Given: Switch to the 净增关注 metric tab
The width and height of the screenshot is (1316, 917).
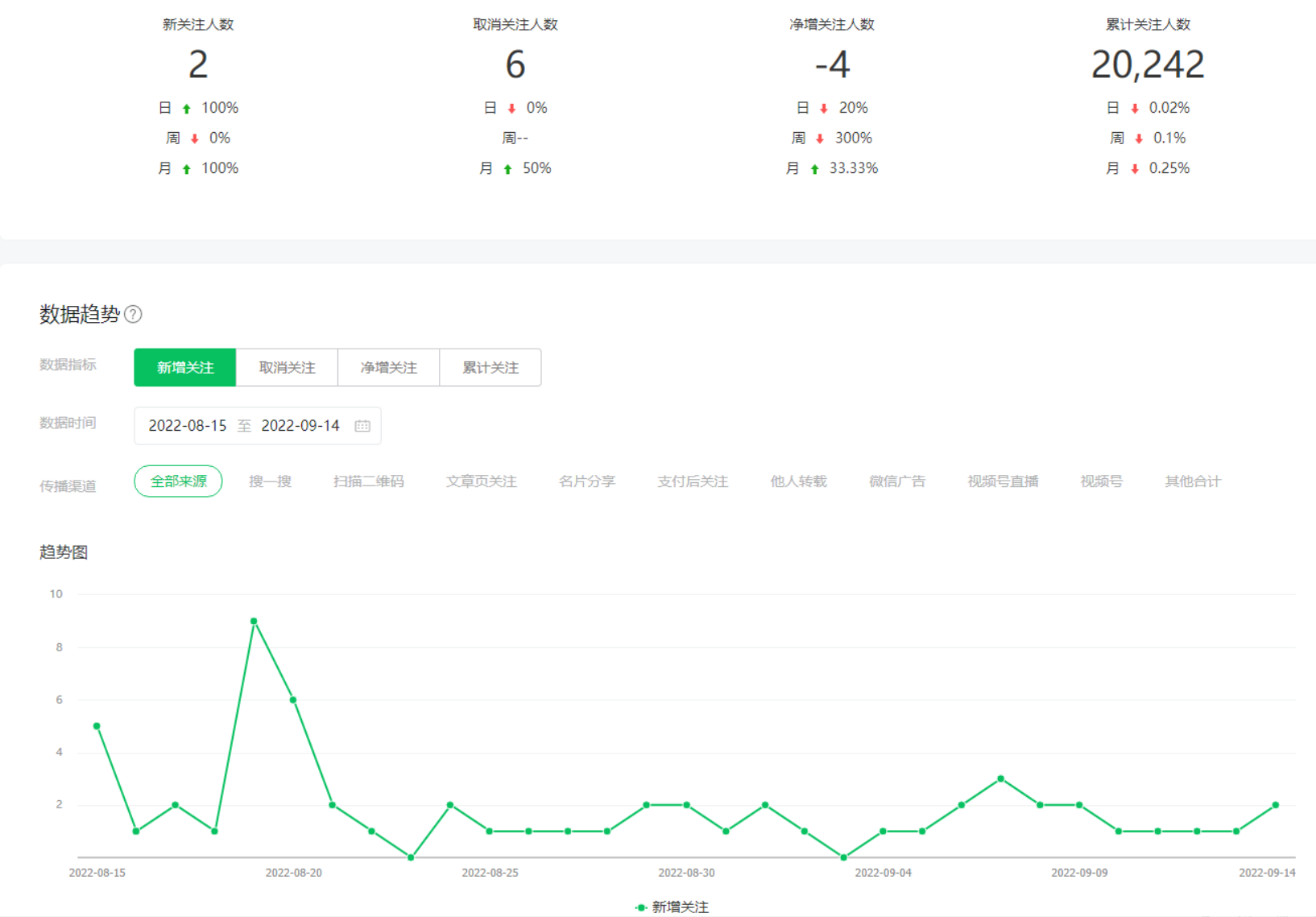Looking at the screenshot, I should click(x=389, y=367).
